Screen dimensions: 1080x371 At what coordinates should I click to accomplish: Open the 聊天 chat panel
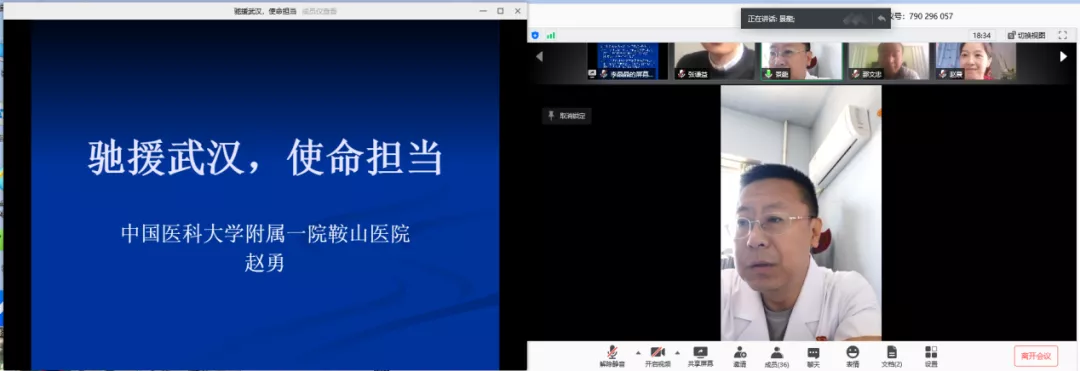pos(813,356)
